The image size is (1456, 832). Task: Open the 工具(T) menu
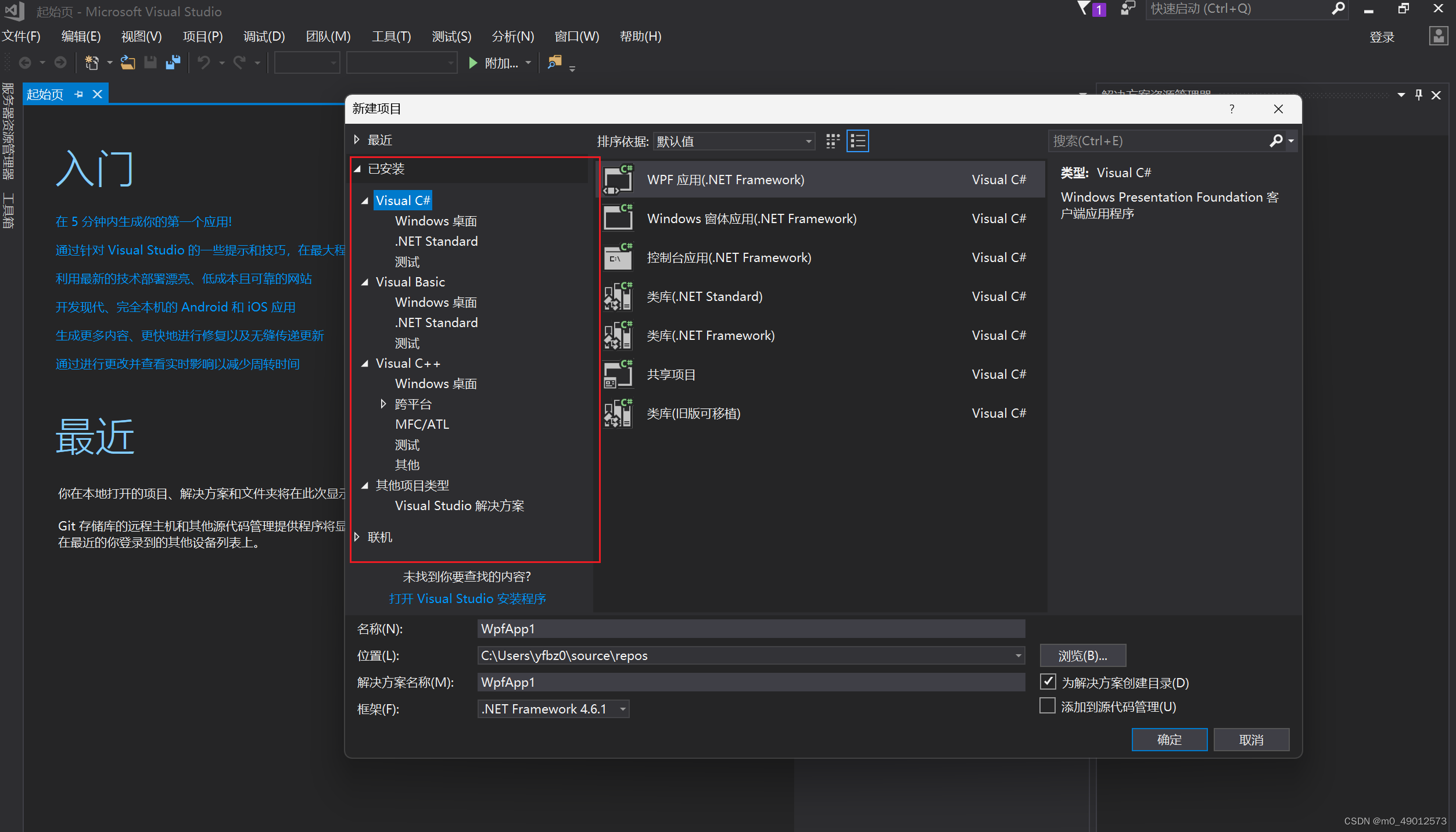coord(391,37)
